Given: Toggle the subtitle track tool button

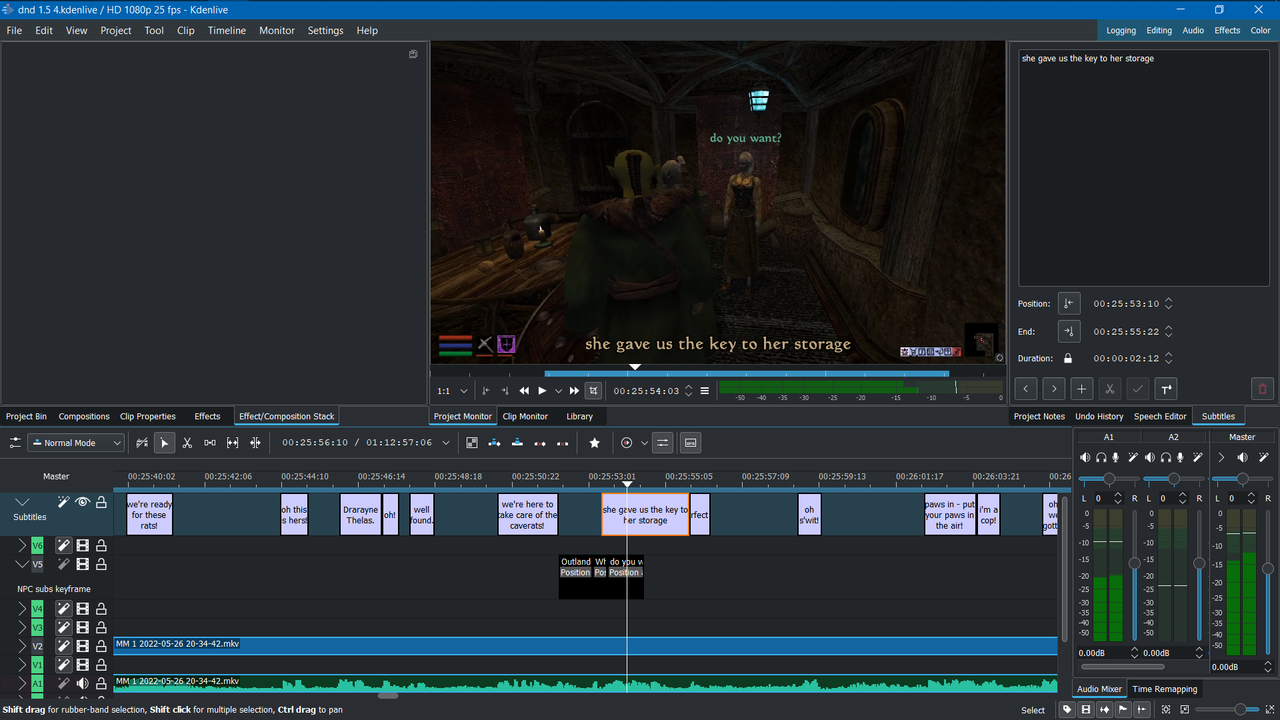Looking at the screenshot, I should pos(690,443).
